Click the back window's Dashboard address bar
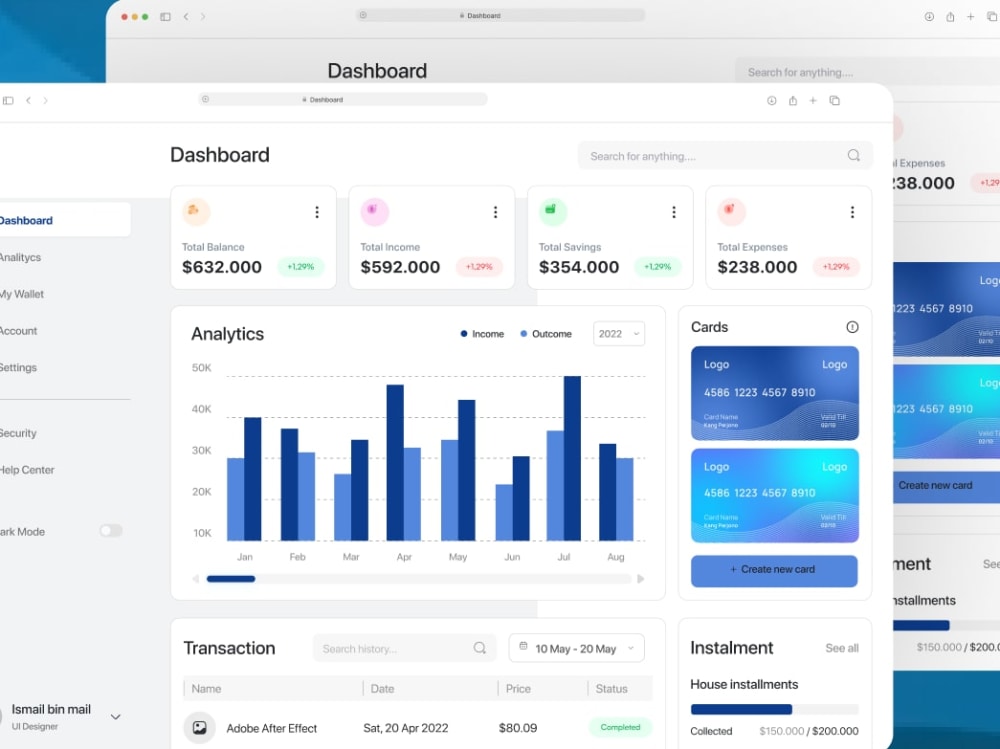 [x=501, y=15]
